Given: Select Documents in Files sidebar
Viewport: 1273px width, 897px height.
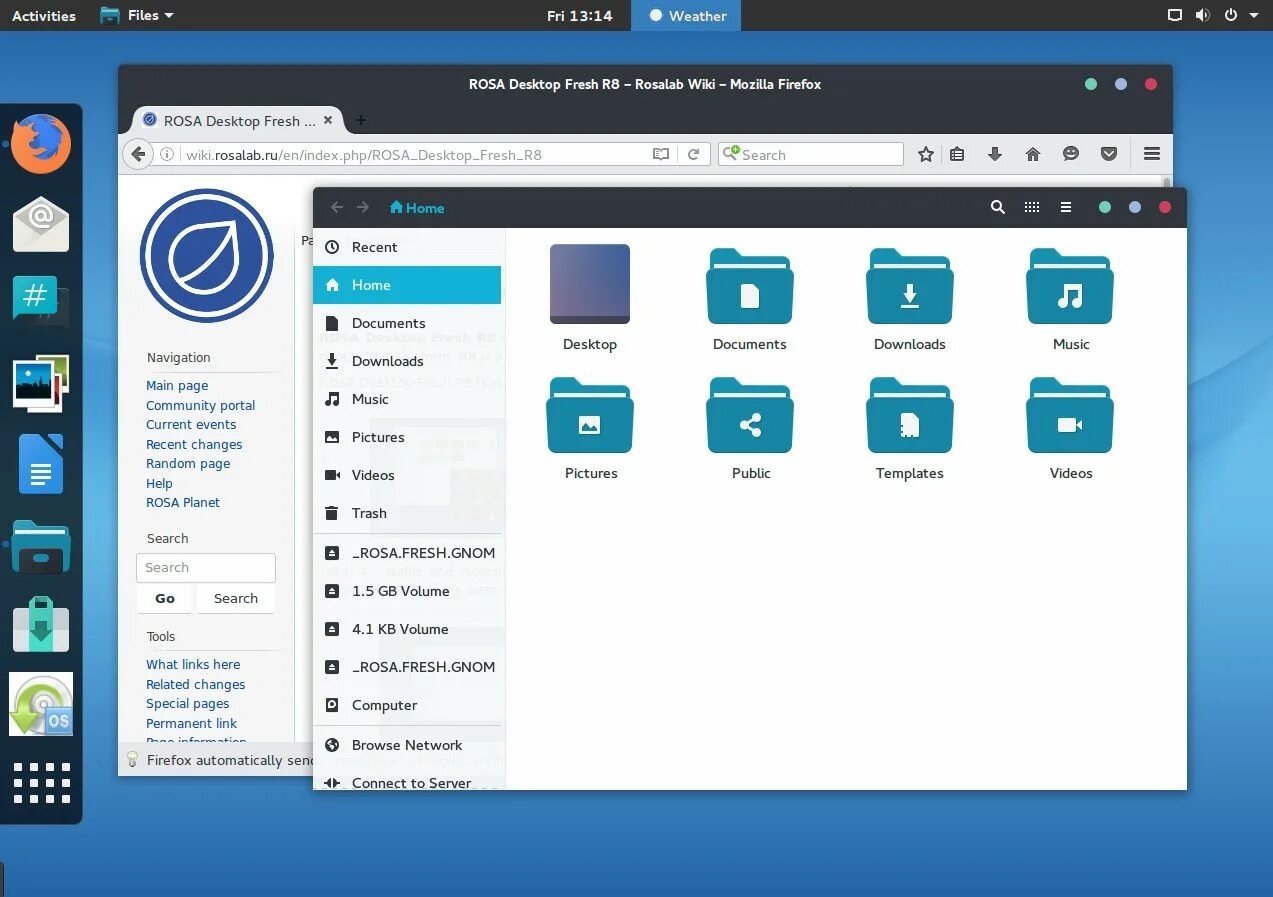Looking at the screenshot, I should point(407,323).
